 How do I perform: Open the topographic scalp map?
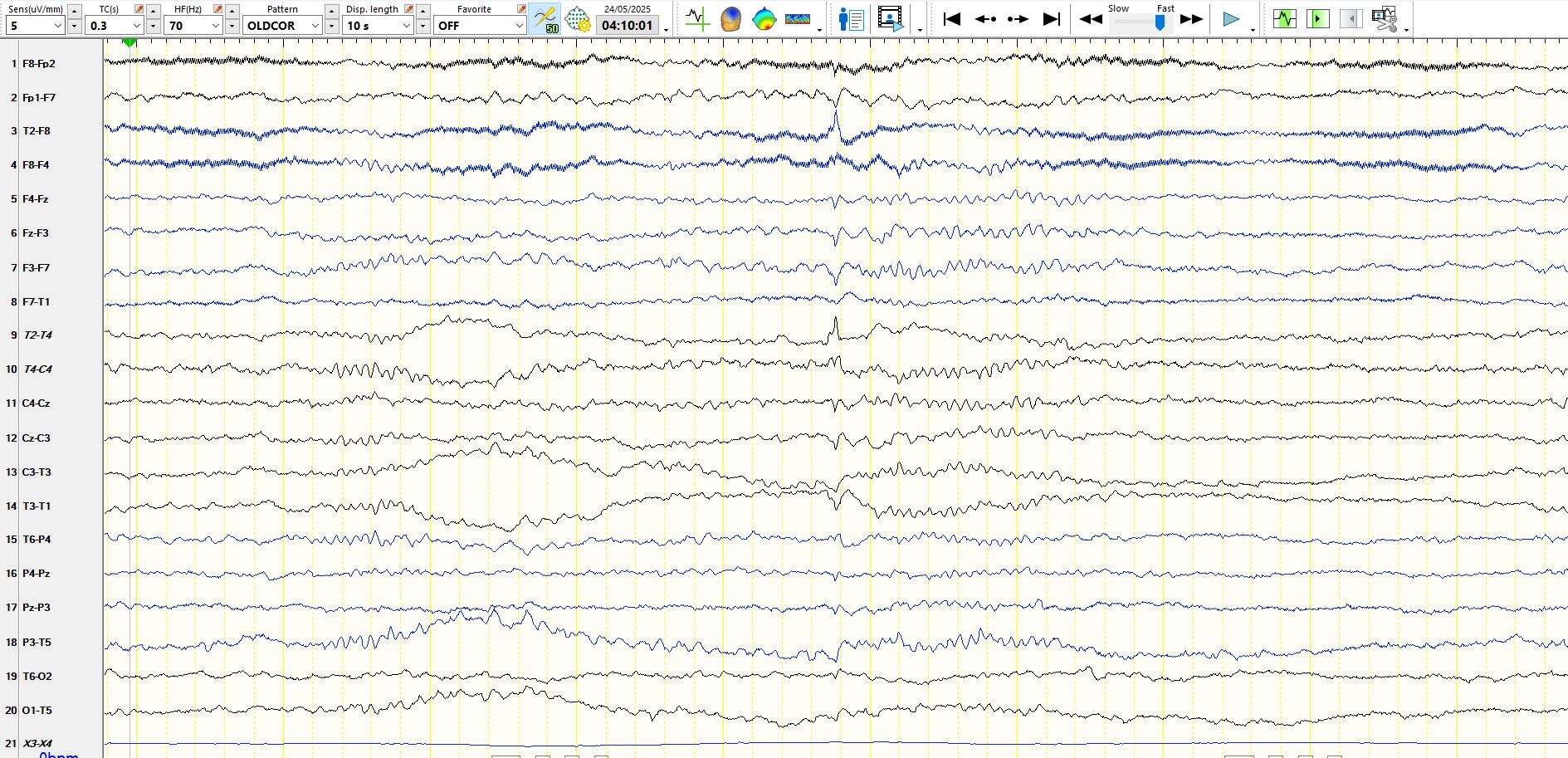tap(764, 19)
